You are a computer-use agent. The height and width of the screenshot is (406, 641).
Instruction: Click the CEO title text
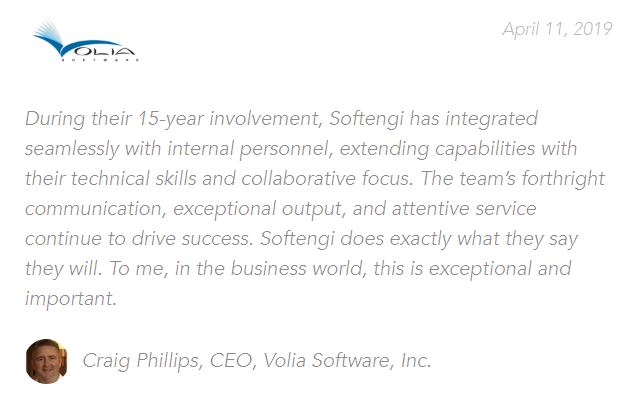coord(231,361)
